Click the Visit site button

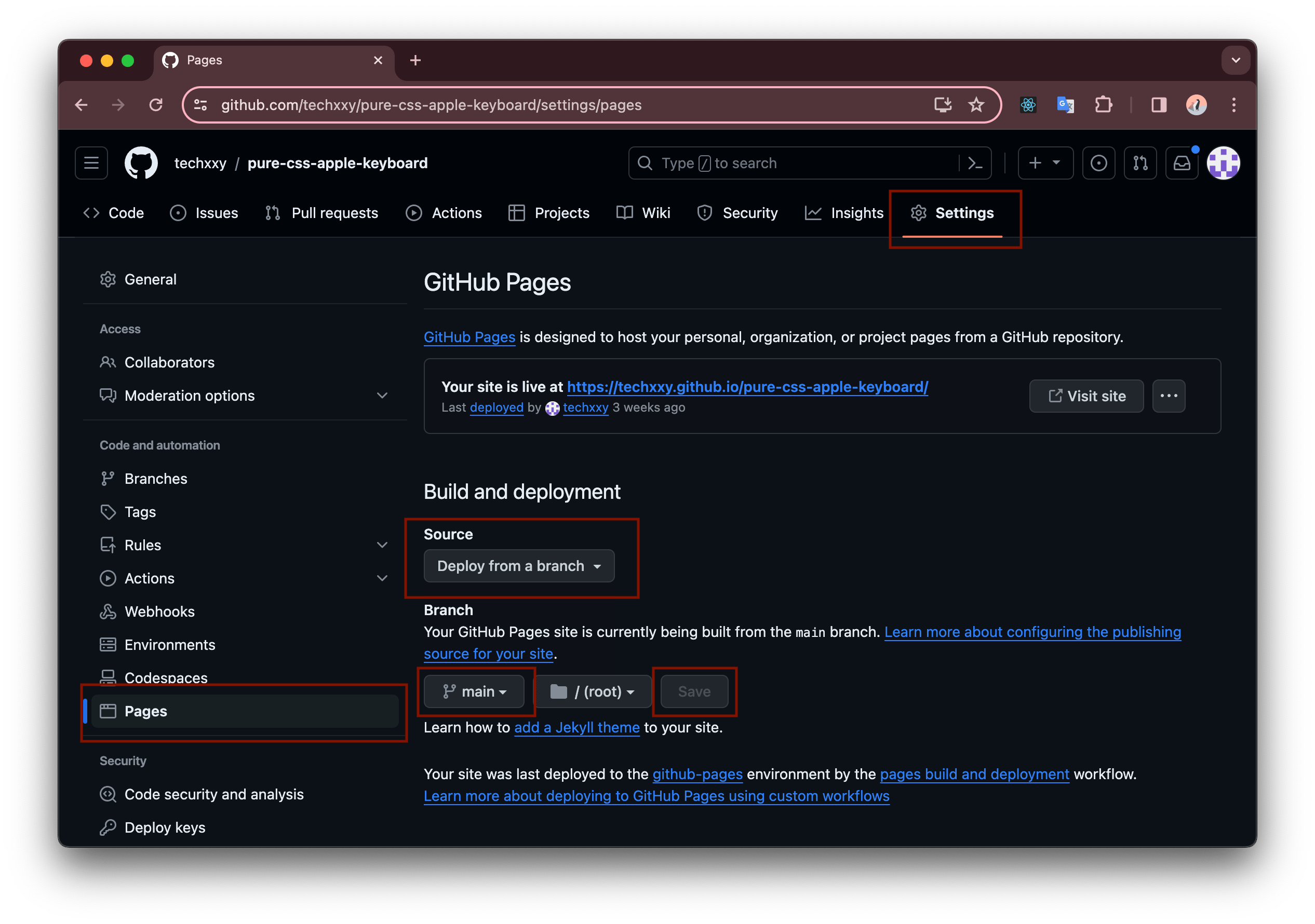coord(1085,396)
